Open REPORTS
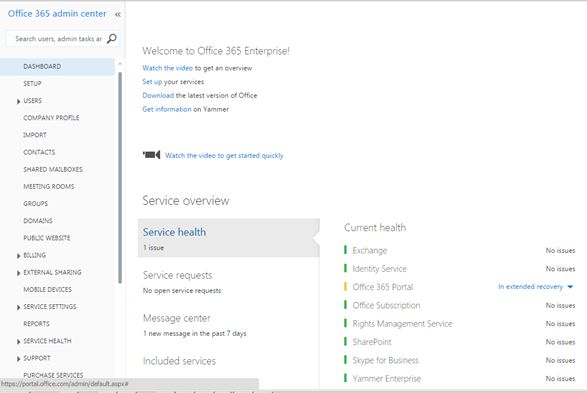The image size is (587, 393). [36, 325]
